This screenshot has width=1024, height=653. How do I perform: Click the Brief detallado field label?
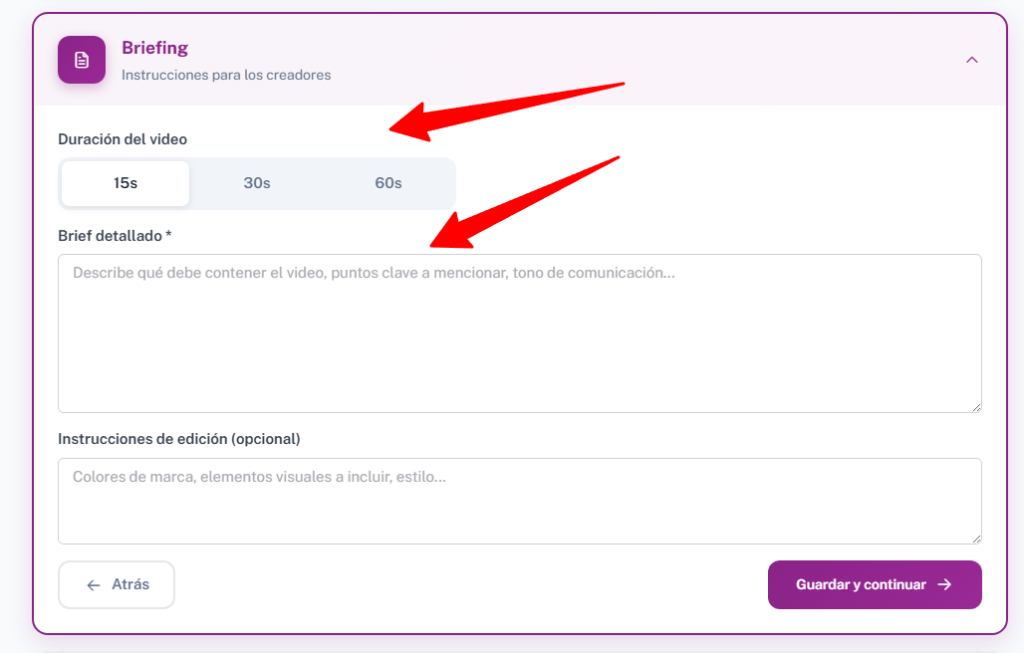click(110, 235)
